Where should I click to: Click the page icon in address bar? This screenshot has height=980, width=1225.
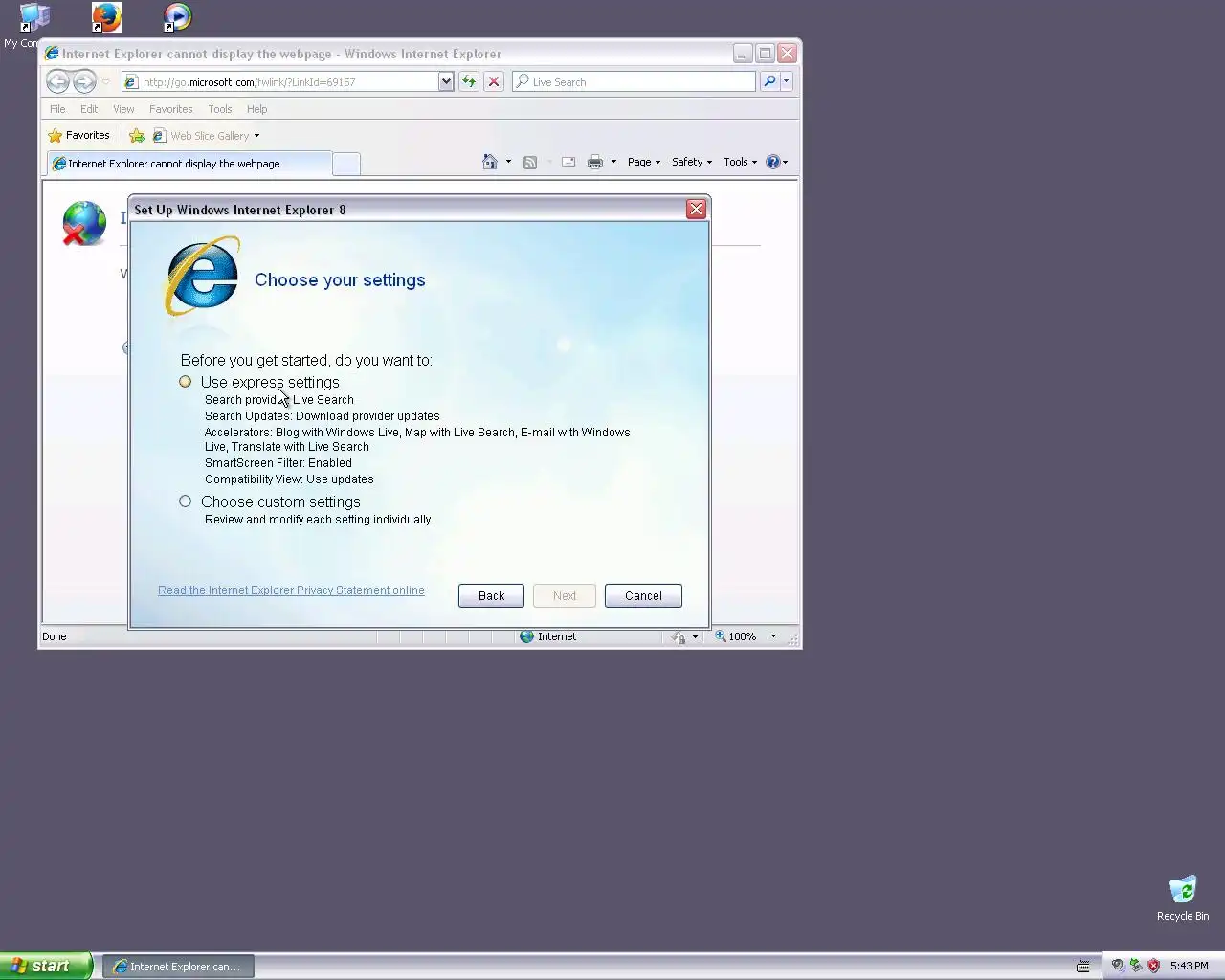point(131,82)
